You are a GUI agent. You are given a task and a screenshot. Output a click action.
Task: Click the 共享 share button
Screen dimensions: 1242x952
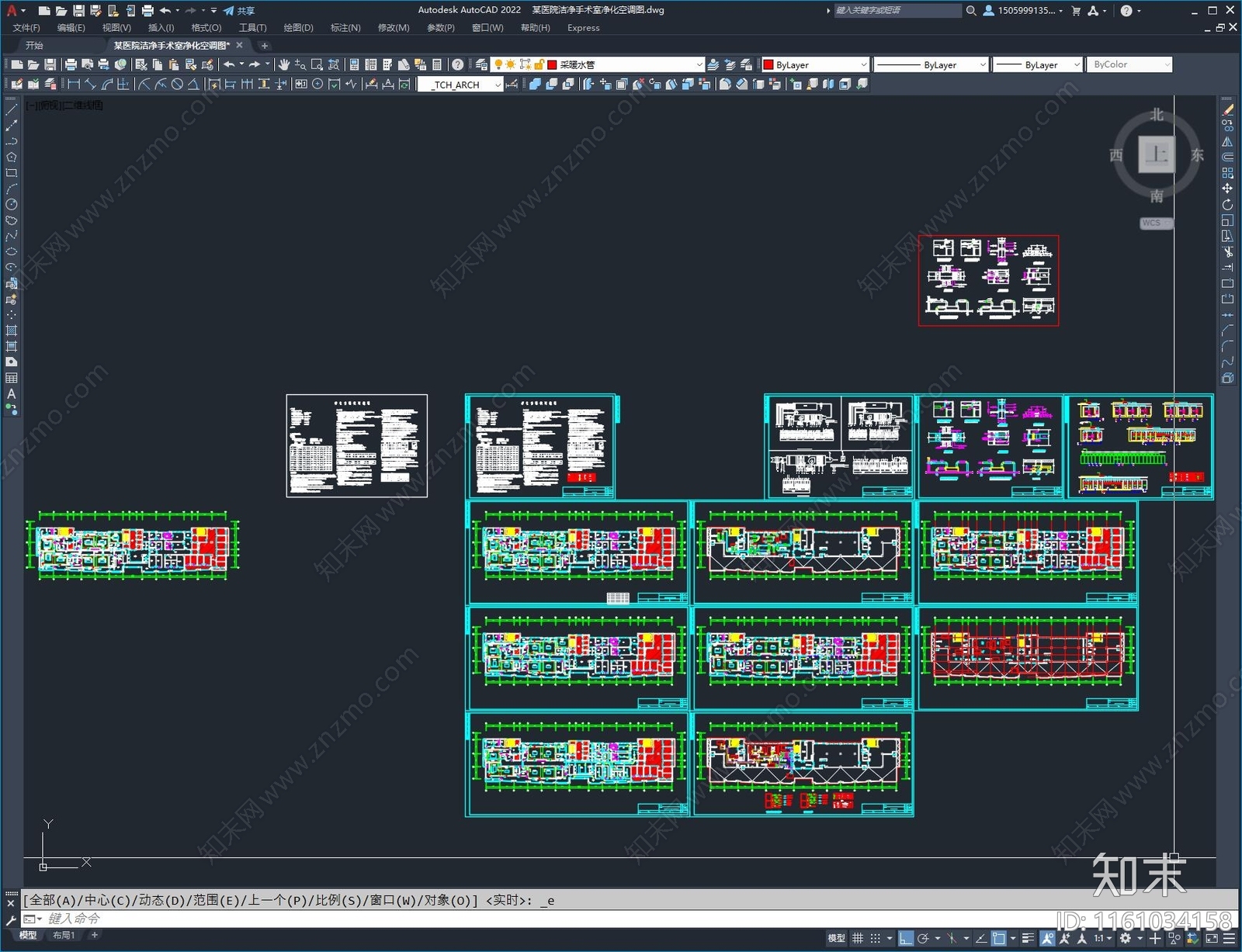coord(239,11)
